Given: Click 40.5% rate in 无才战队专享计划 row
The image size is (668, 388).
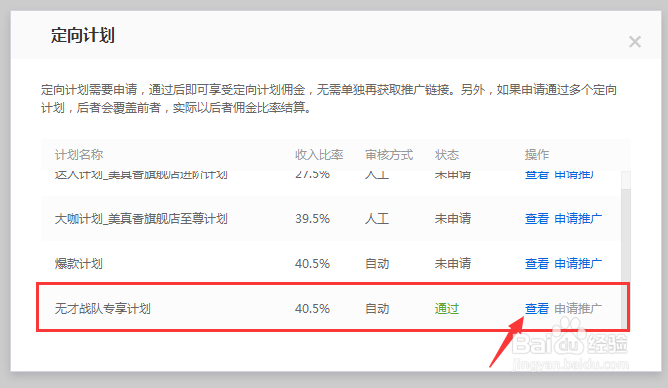Looking at the screenshot, I should coord(312,308).
